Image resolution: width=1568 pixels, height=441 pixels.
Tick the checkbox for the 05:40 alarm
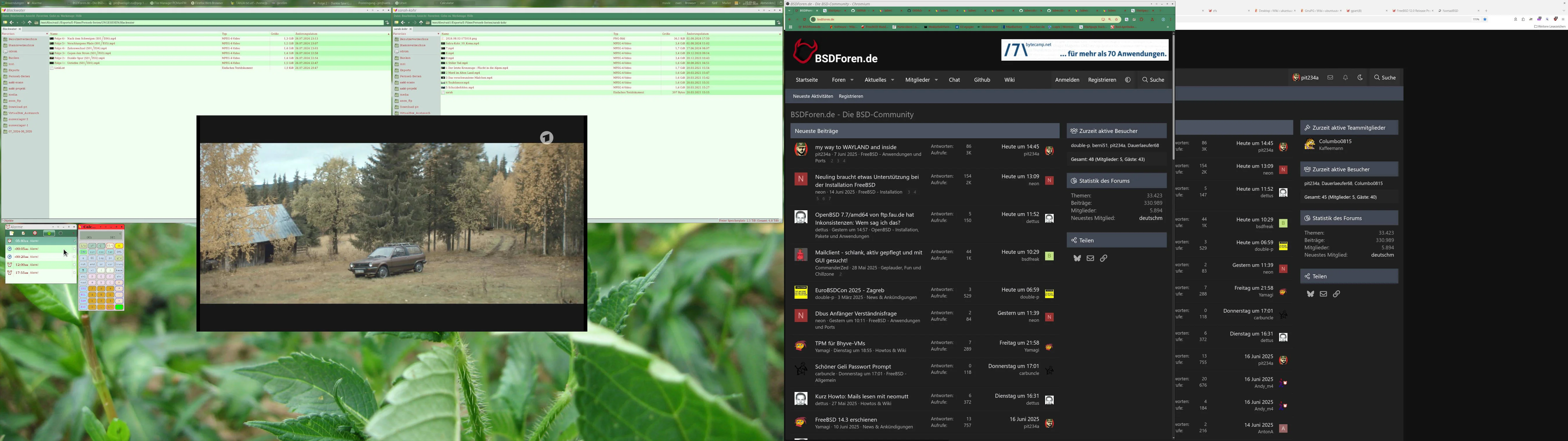[74, 241]
